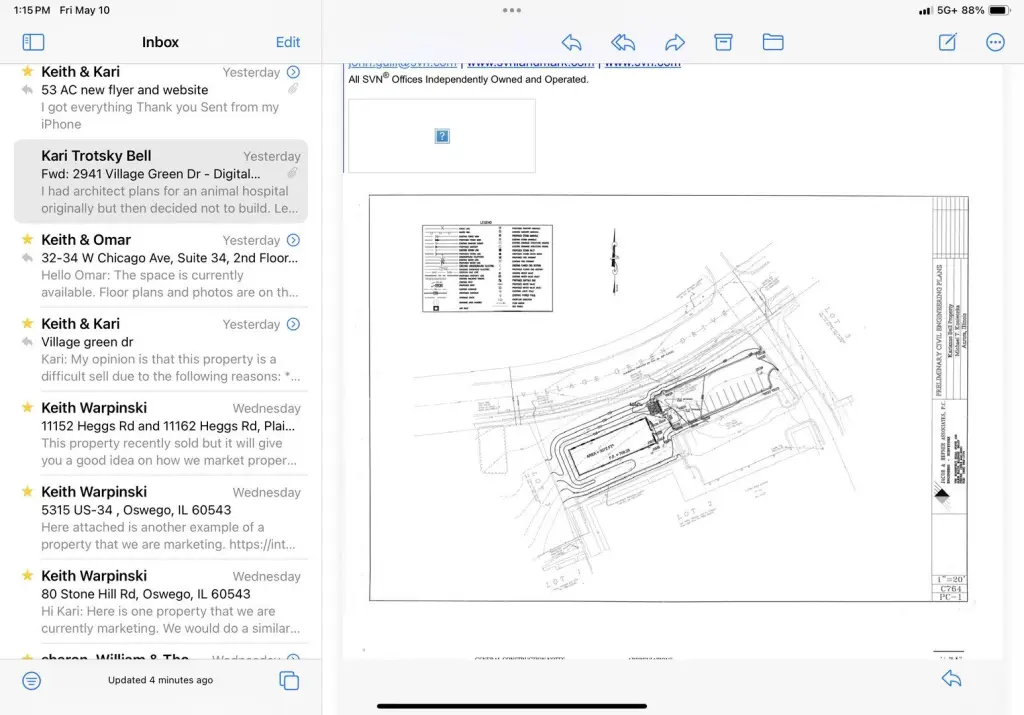Move message using folder icon
This screenshot has width=1024, height=715.
(772, 42)
